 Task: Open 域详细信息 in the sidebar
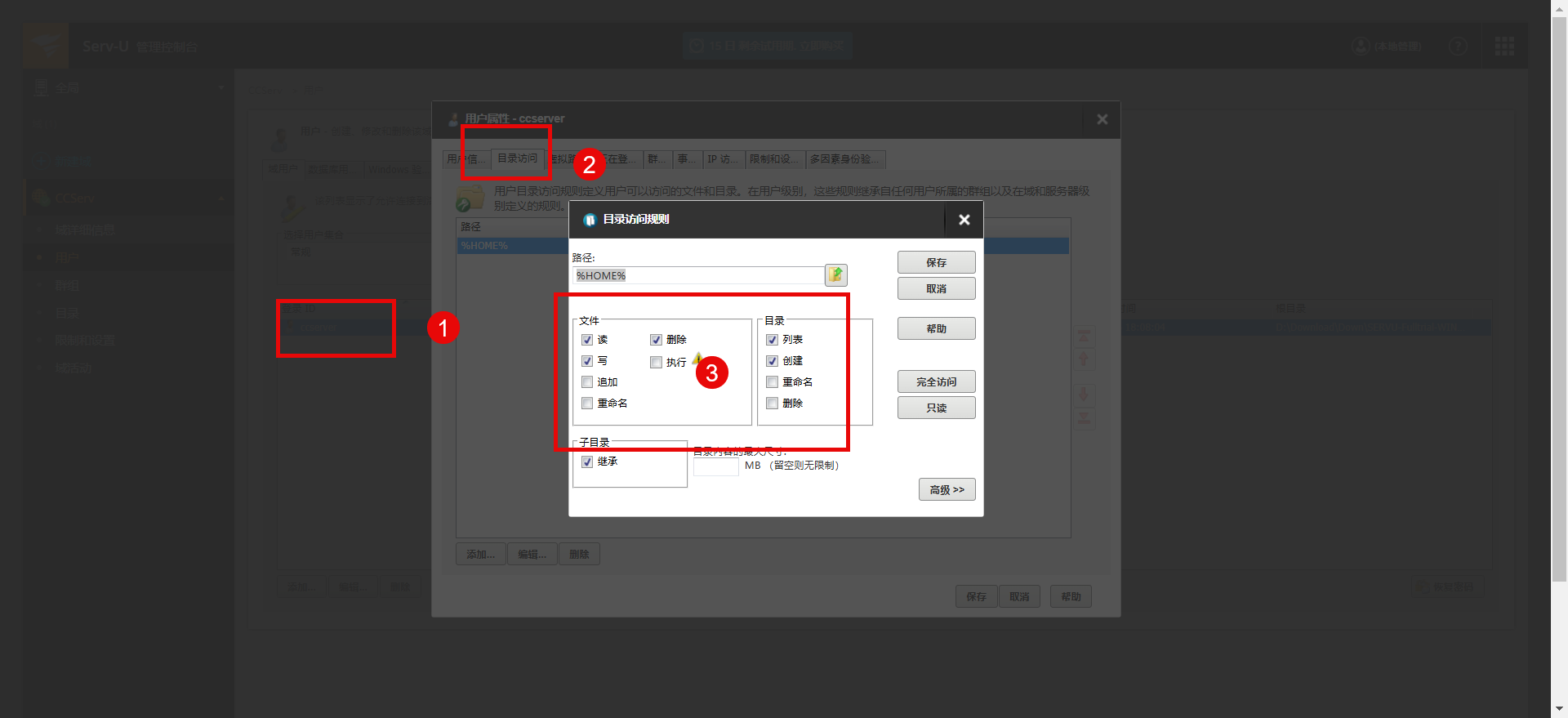pos(85,230)
